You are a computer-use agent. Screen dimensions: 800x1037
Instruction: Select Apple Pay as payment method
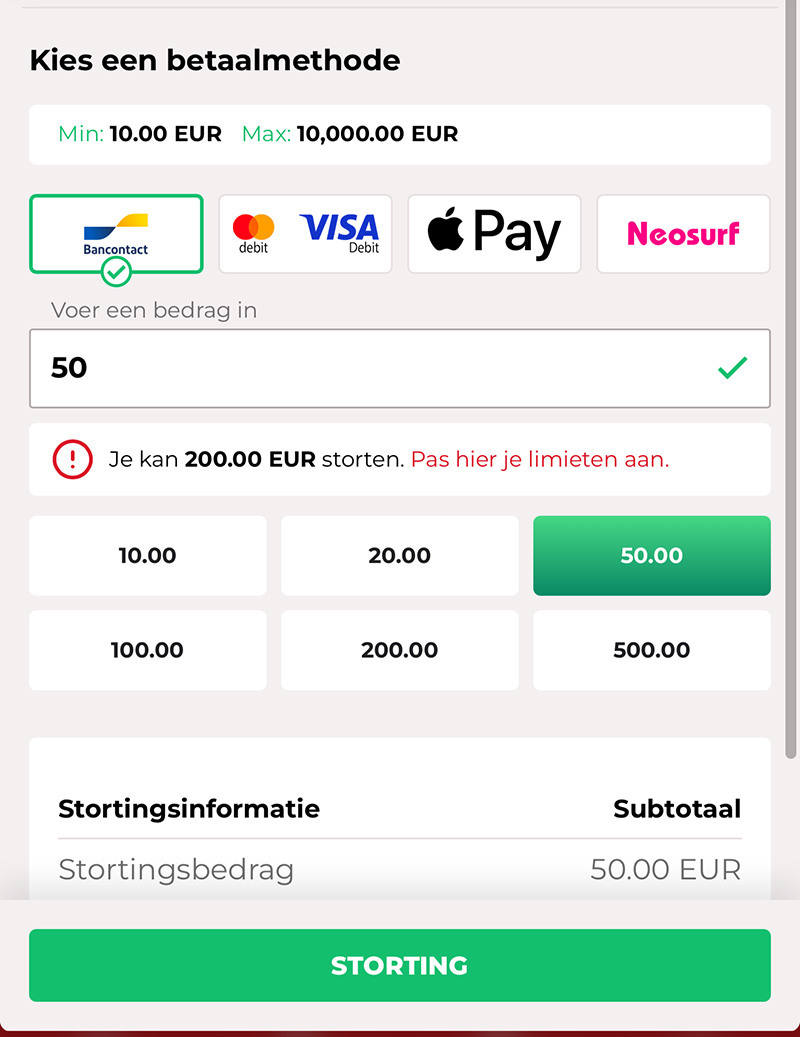pyautogui.click(x=494, y=232)
